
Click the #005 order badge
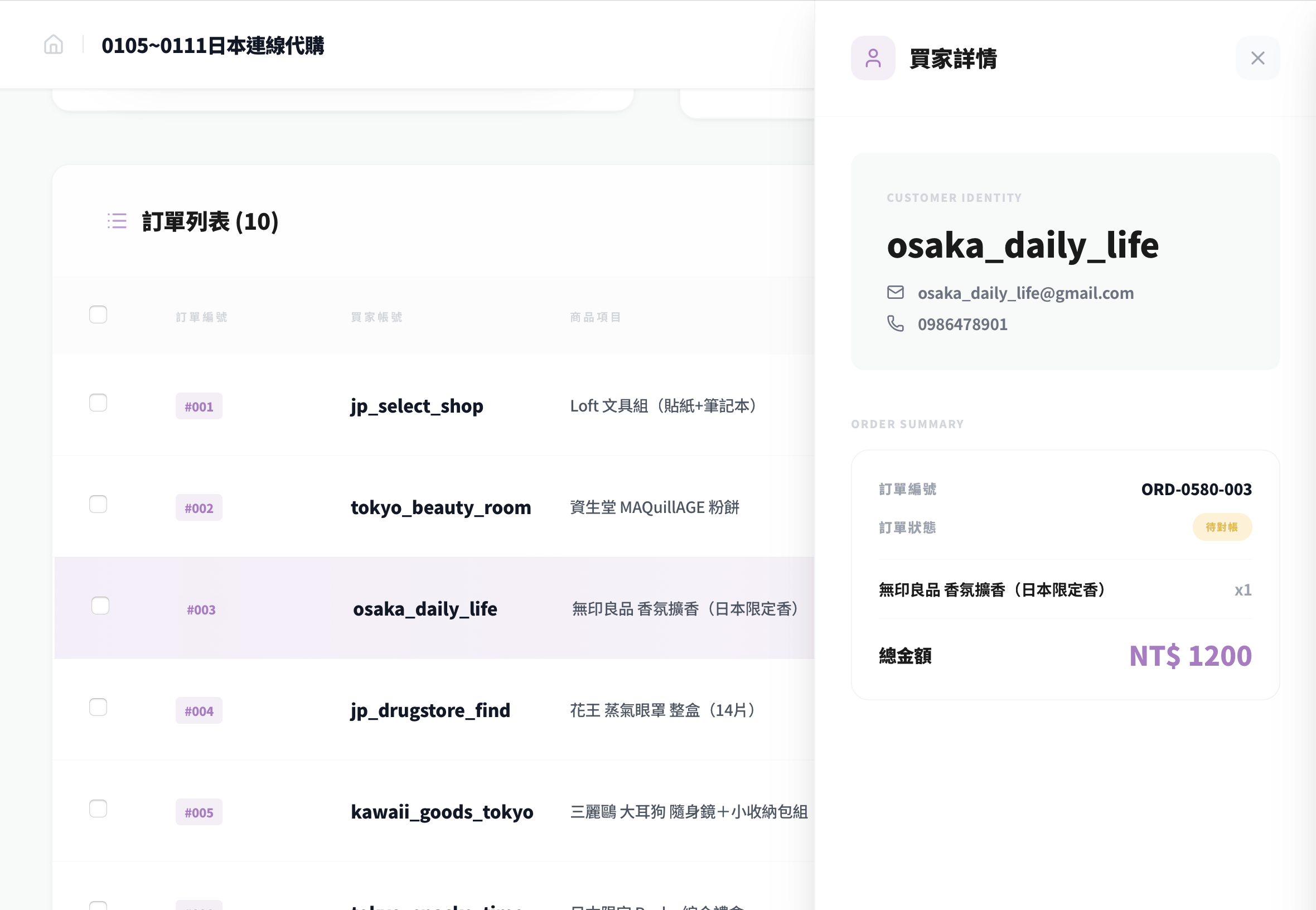tap(199, 812)
